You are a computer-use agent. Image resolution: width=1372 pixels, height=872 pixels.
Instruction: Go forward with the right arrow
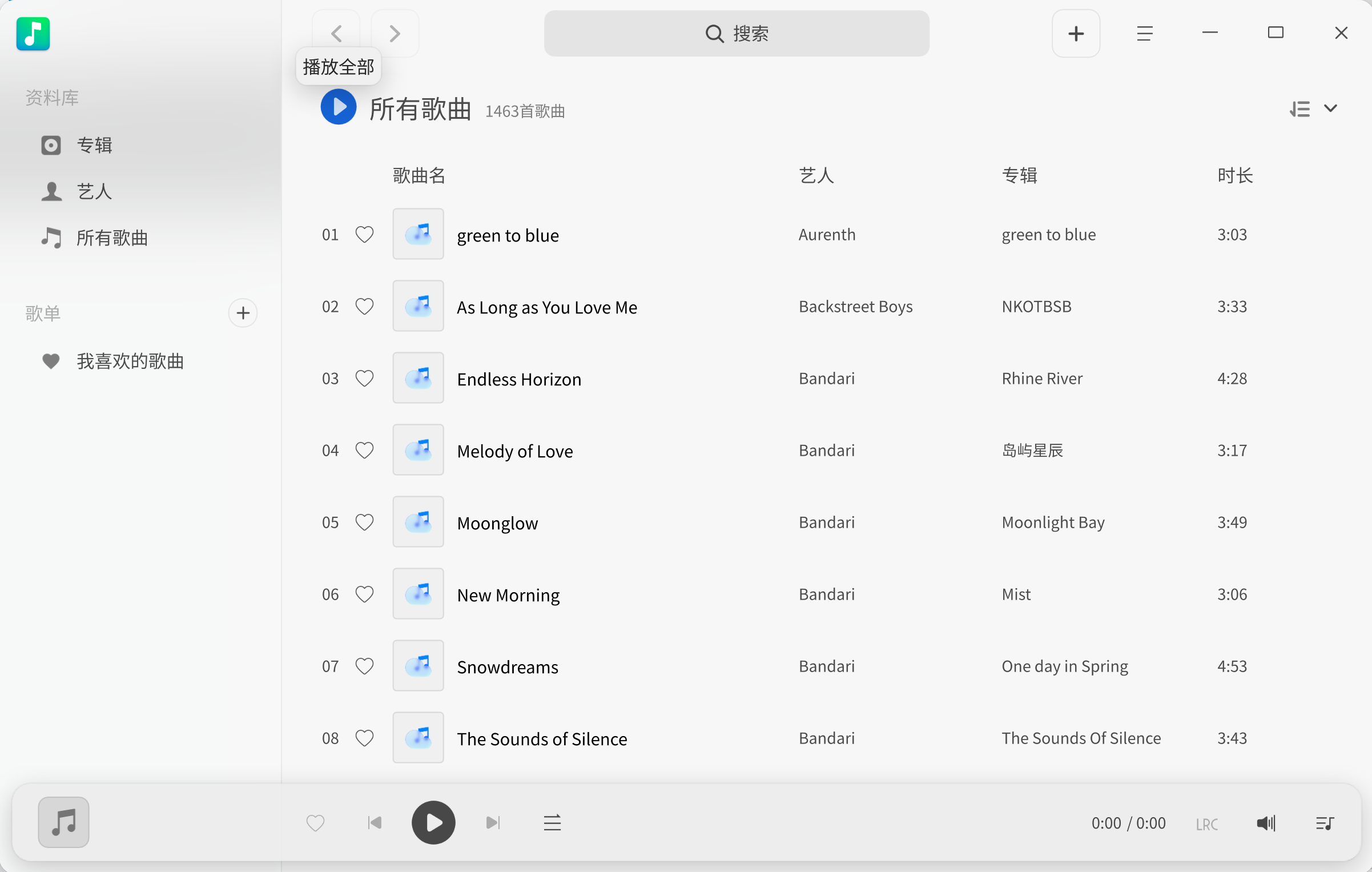[395, 34]
